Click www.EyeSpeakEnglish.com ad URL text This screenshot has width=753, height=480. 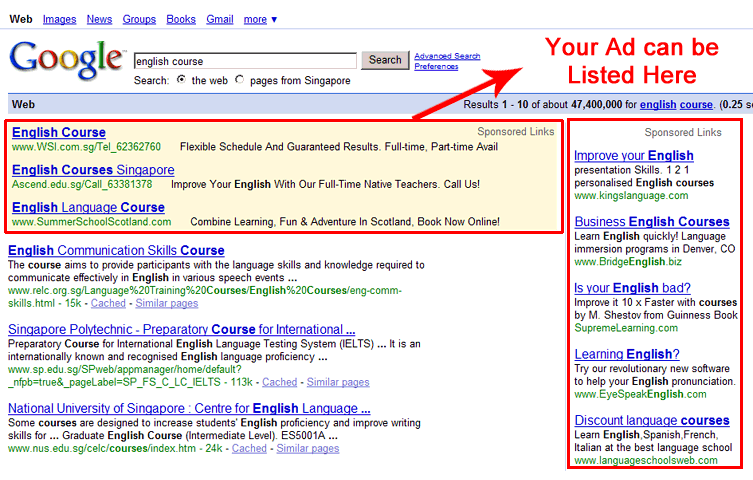tap(641, 395)
